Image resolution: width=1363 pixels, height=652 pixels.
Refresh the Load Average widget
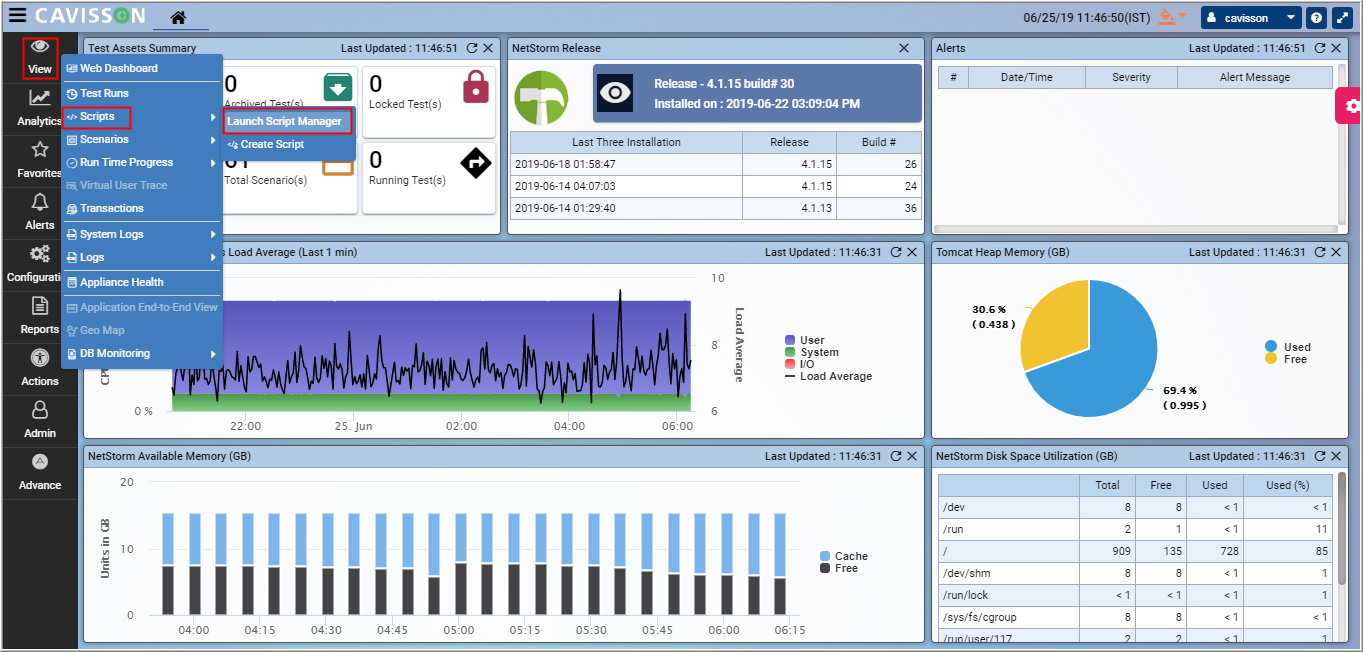coord(896,252)
